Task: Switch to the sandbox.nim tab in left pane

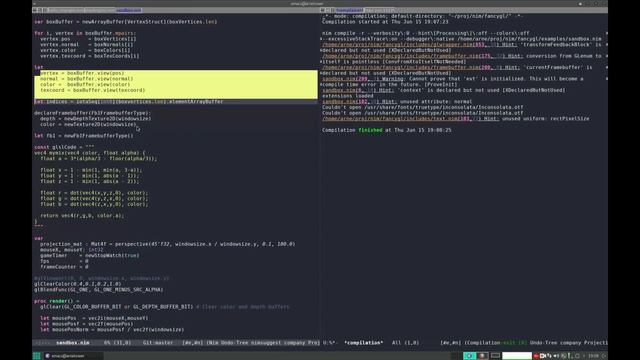Action: (x=129, y=10)
